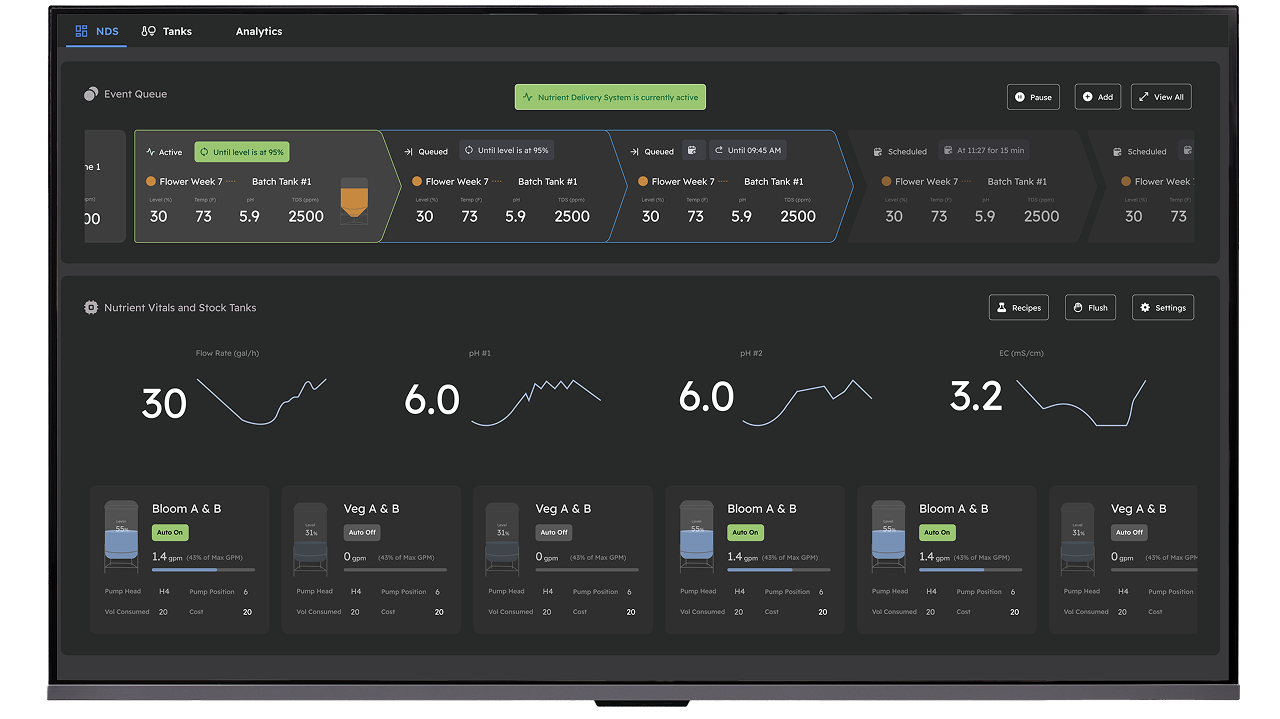The height and width of the screenshot is (719, 1280).
Task: Click the tank level image on the second Veg A & B card
Action: click(x=502, y=538)
